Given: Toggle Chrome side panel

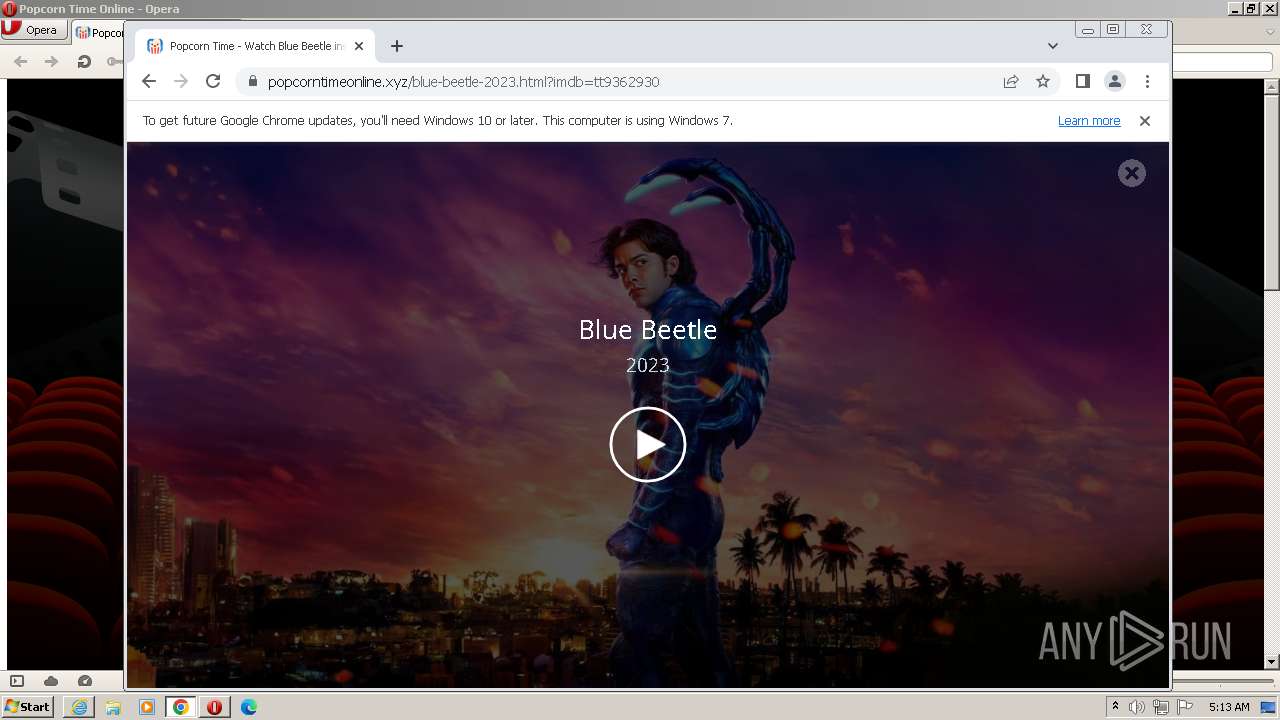Looking at the screenshot, I should pos(1082,81).
